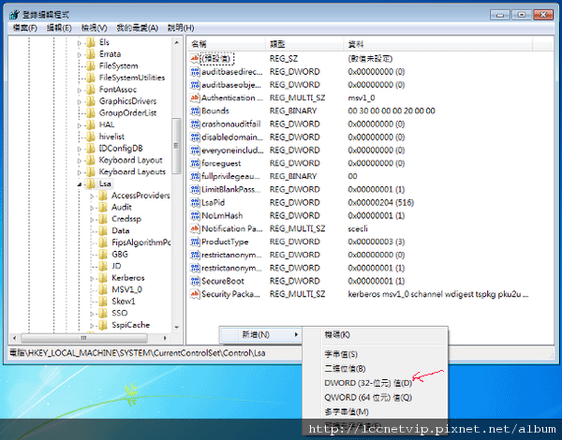Click the tree pane horizontal scrollbar thumb

(84, 338)
